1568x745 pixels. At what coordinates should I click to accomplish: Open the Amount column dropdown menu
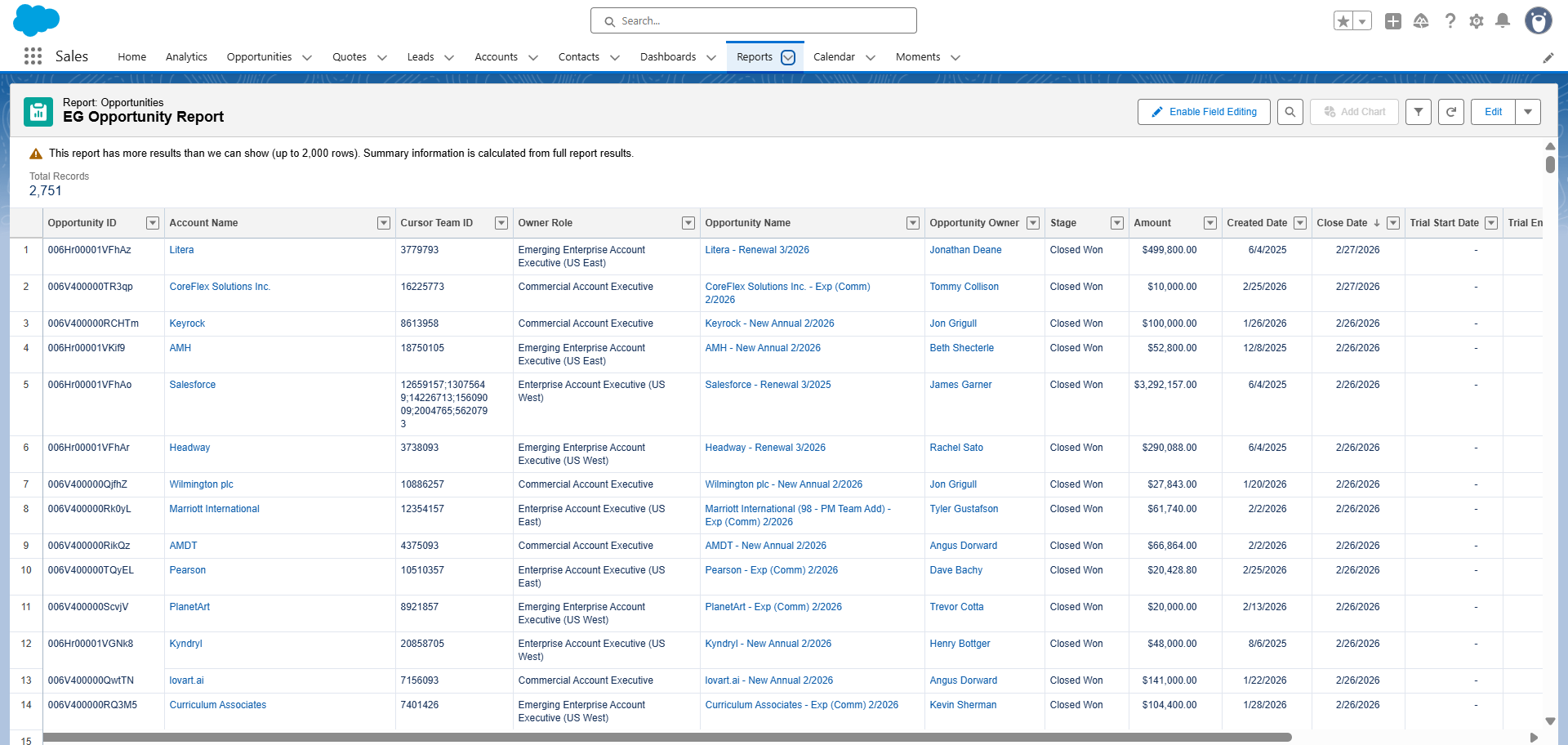tap(1209, 223)
